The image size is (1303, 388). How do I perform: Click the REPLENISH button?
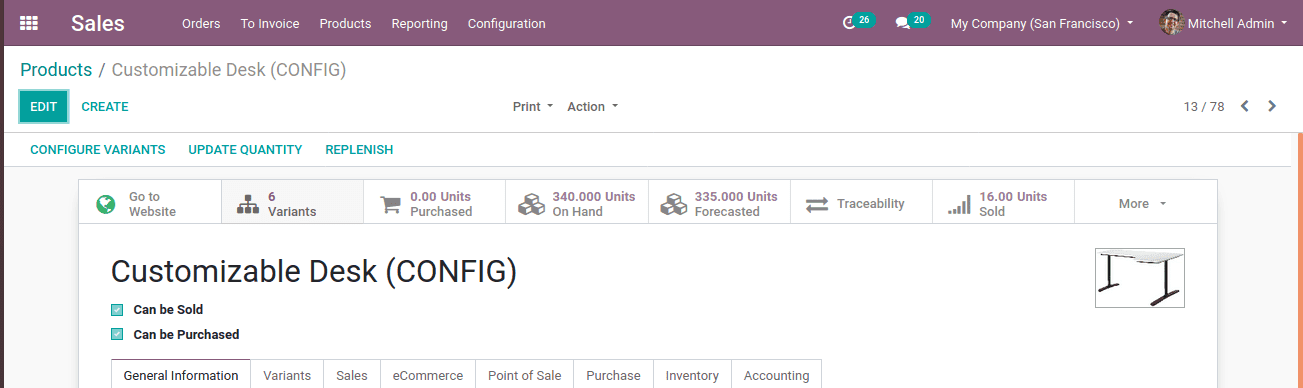coord(359,150)
